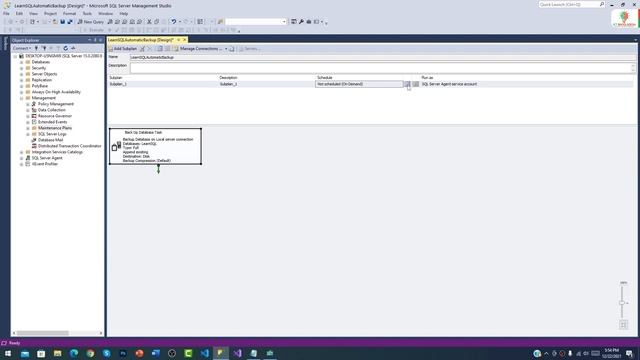
Task: Open the Window menu
Action: tap(105, 13)
